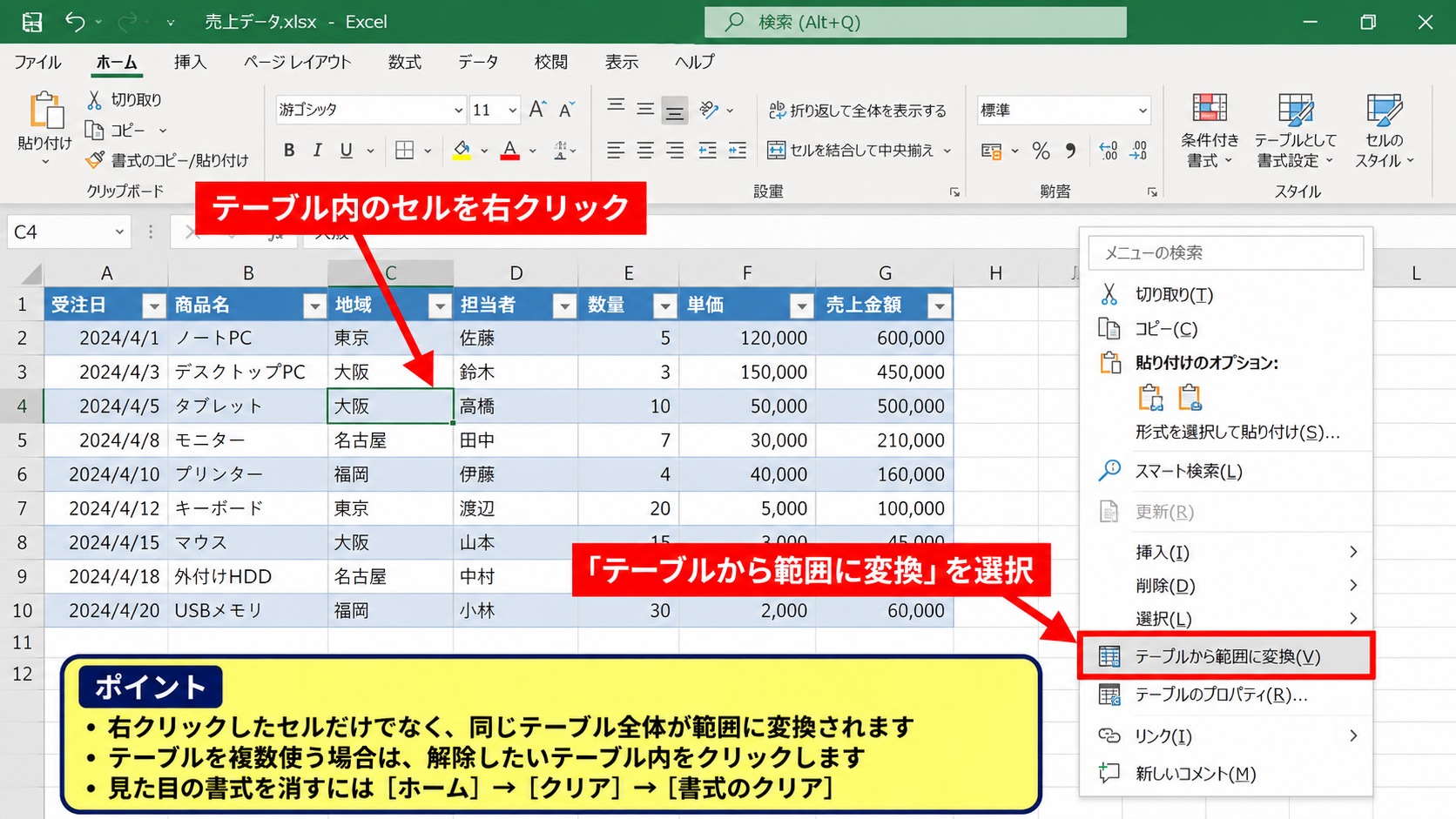Select テーブルから範囲に変換(V) in context menu
Image resolution: width=1456 pixels, height=819 pixels.
pos(1226,656)
